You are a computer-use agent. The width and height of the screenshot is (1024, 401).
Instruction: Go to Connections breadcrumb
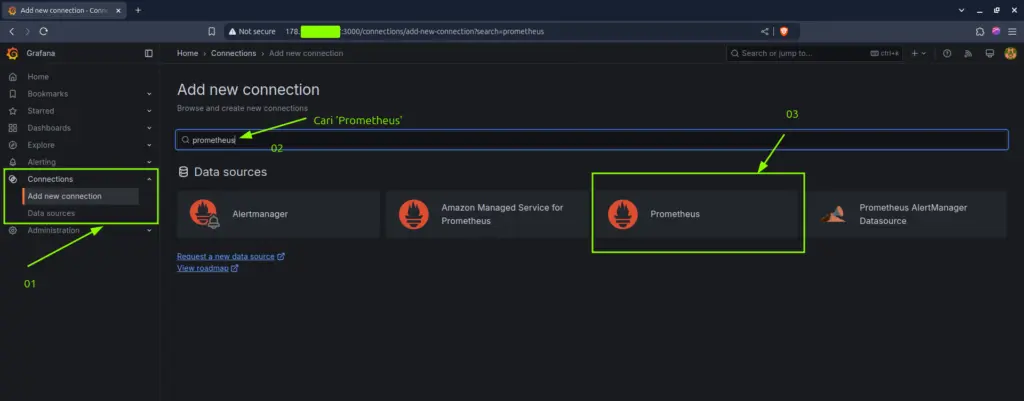click(x=233, y=53)
